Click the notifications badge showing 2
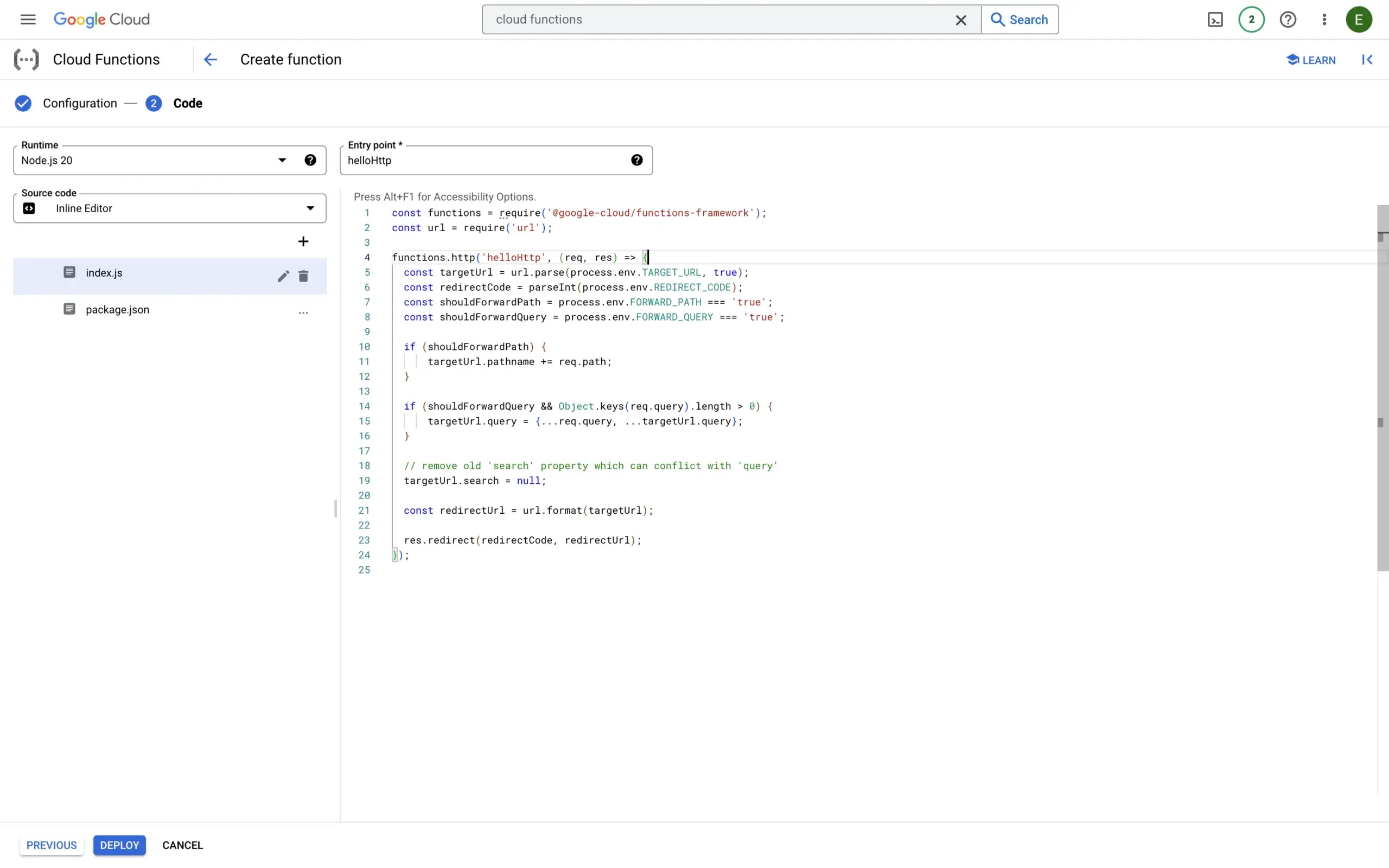Viewport: 1389px width, 868px height. coord(1252,19)
